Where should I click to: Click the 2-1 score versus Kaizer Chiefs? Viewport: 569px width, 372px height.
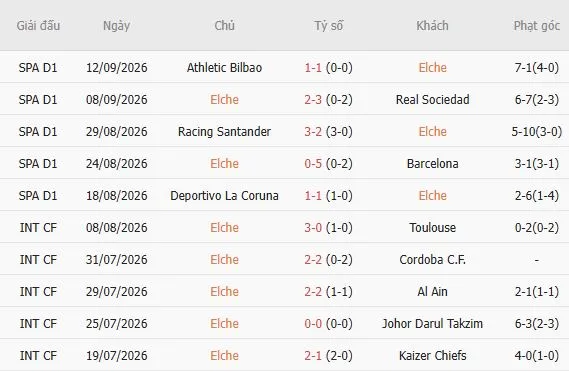(313, 355)
